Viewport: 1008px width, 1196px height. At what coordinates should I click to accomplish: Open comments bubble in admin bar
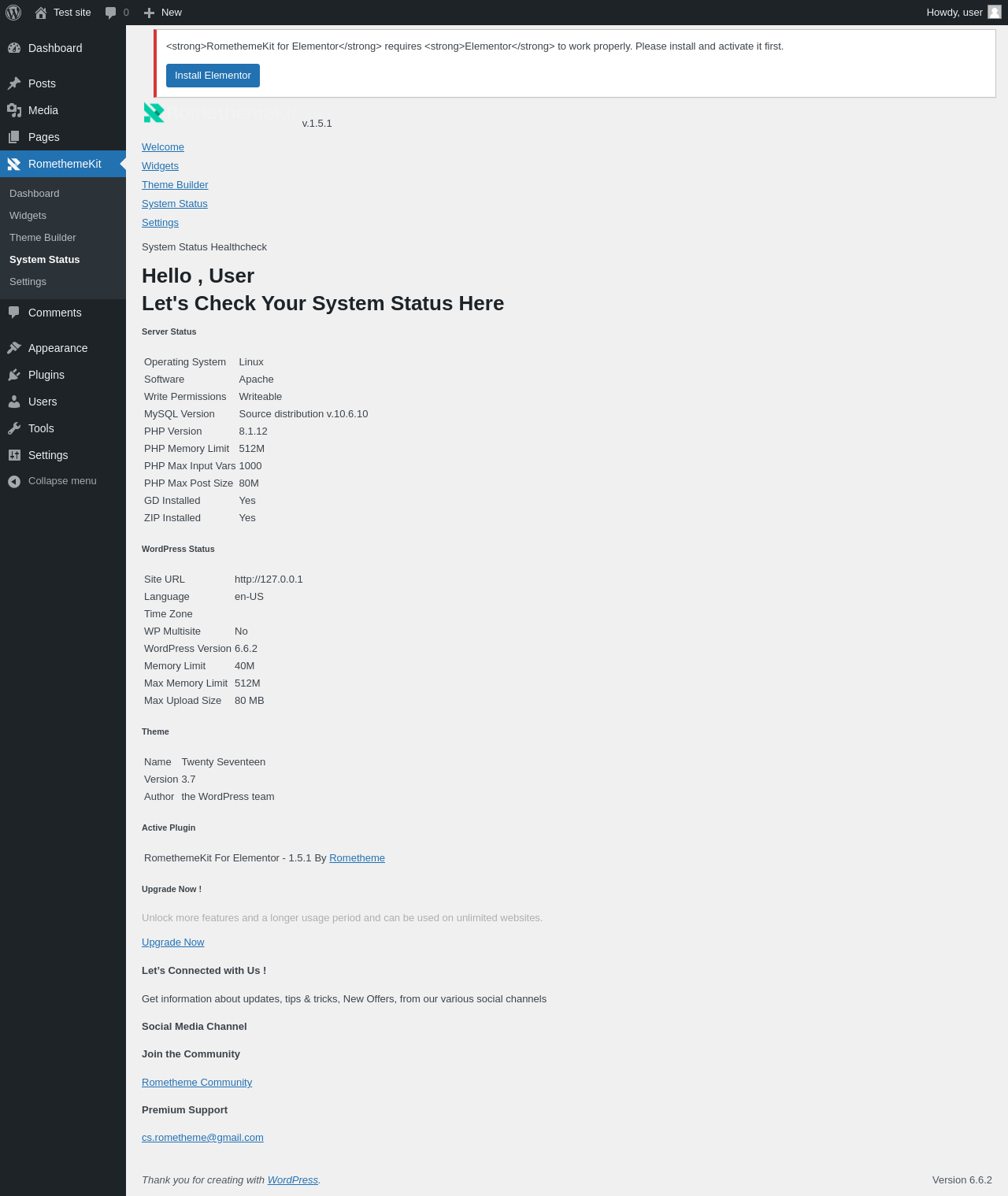pyautogui.click(x=111, y=13)
